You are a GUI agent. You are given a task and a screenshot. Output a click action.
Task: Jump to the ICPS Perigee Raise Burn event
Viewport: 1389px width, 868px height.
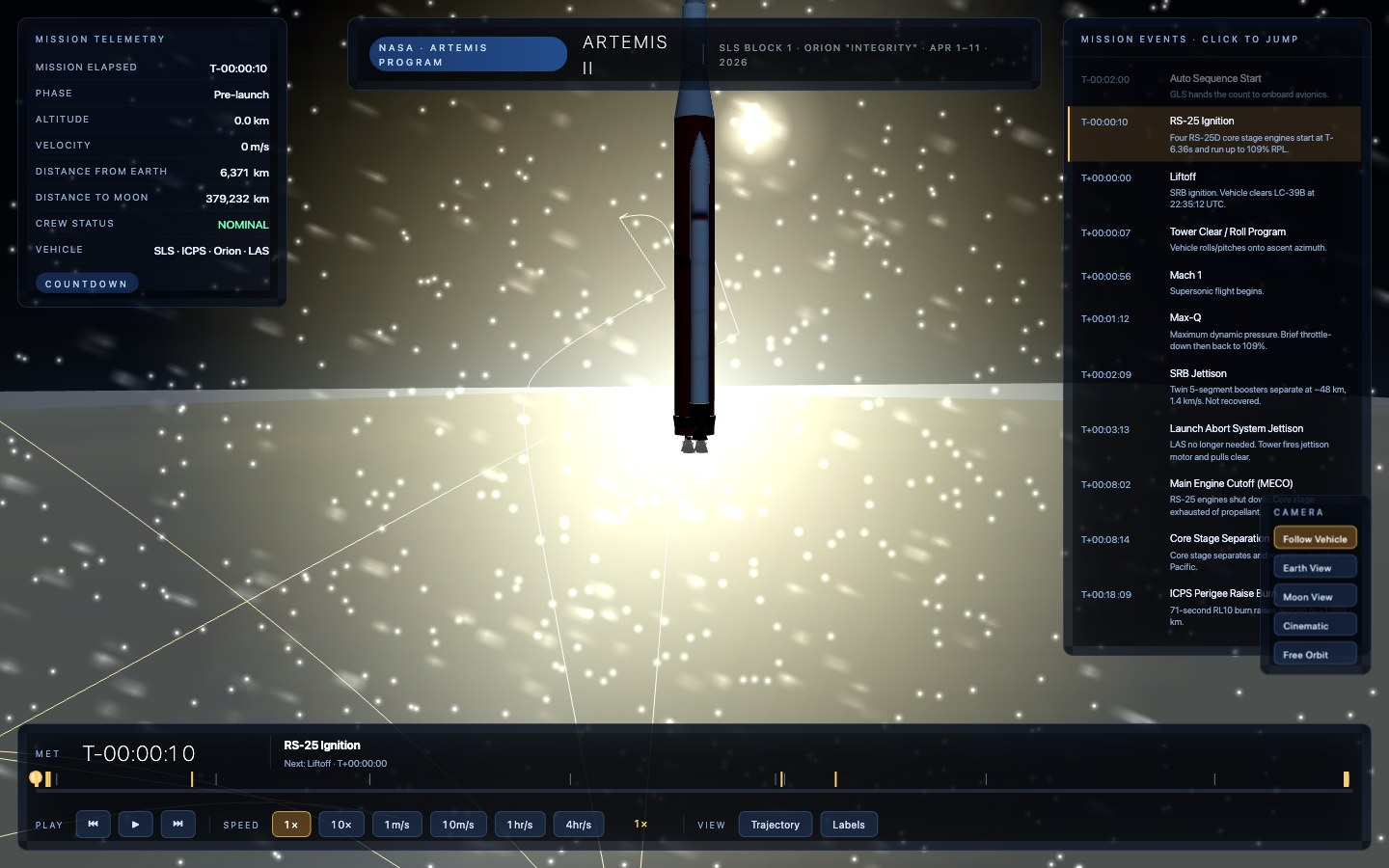pyautogui.click(x=1214, y=607)
